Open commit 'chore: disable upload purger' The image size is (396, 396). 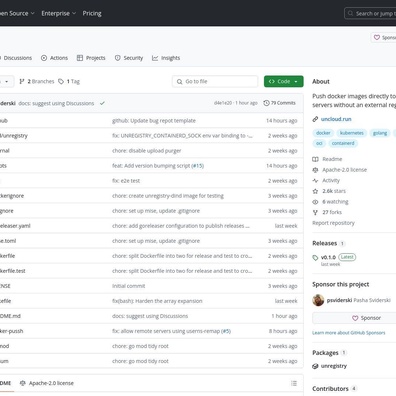146,151
